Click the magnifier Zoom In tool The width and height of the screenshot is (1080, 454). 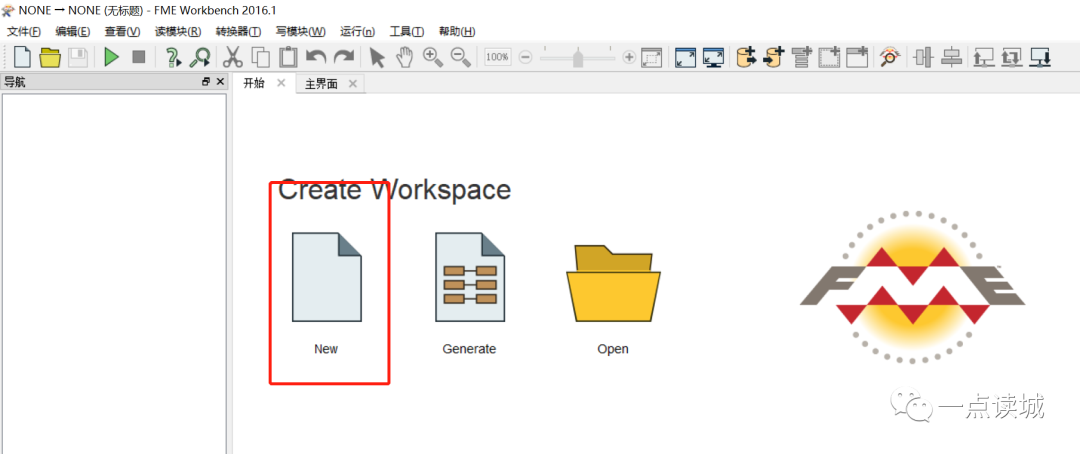(x=433, y=57)
